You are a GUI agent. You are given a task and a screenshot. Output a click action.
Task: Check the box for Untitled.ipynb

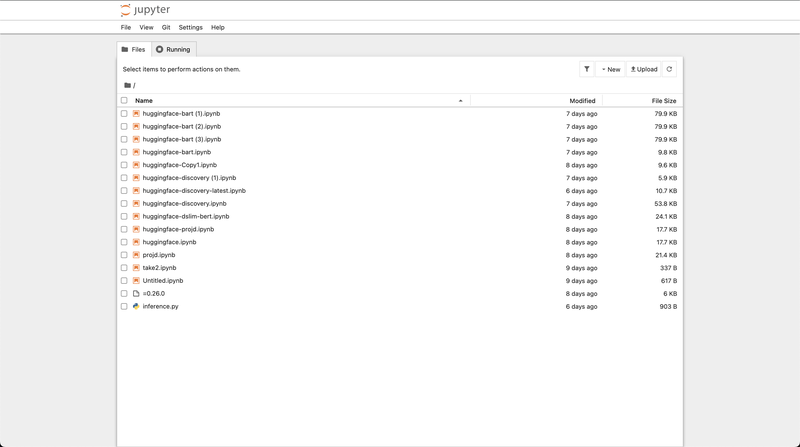[x=124, y=281]
